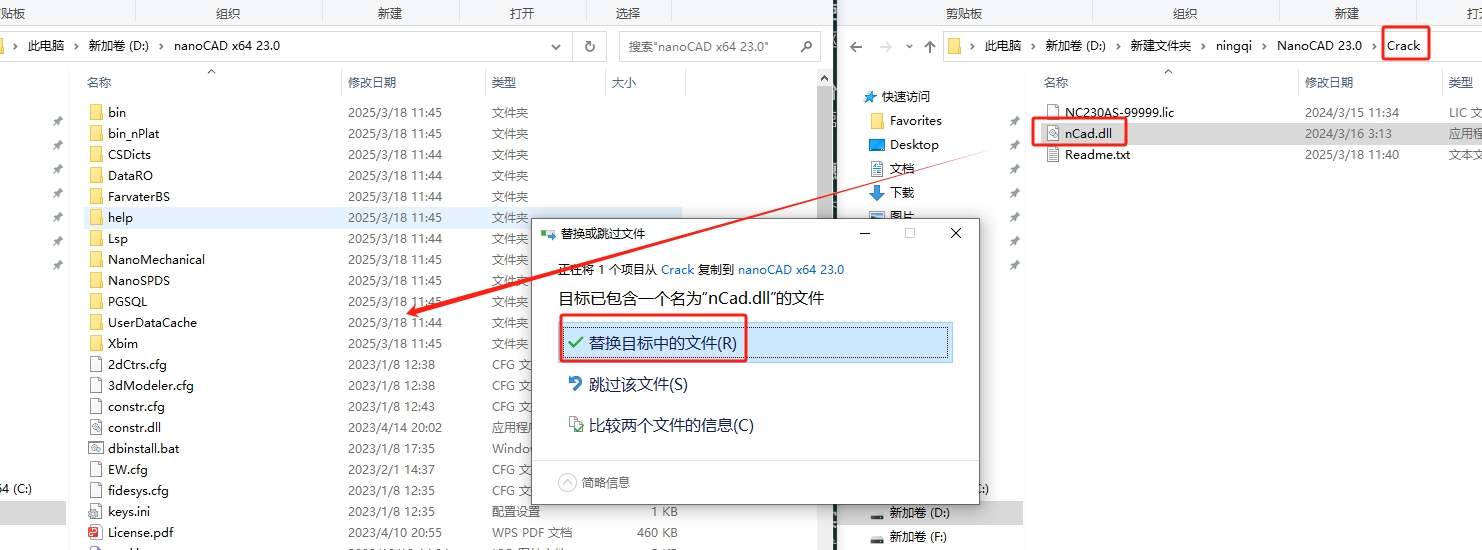1482x550 pixels.
Task: Sort left window by 修改日期 column
Action: click(x=372, y=83)
